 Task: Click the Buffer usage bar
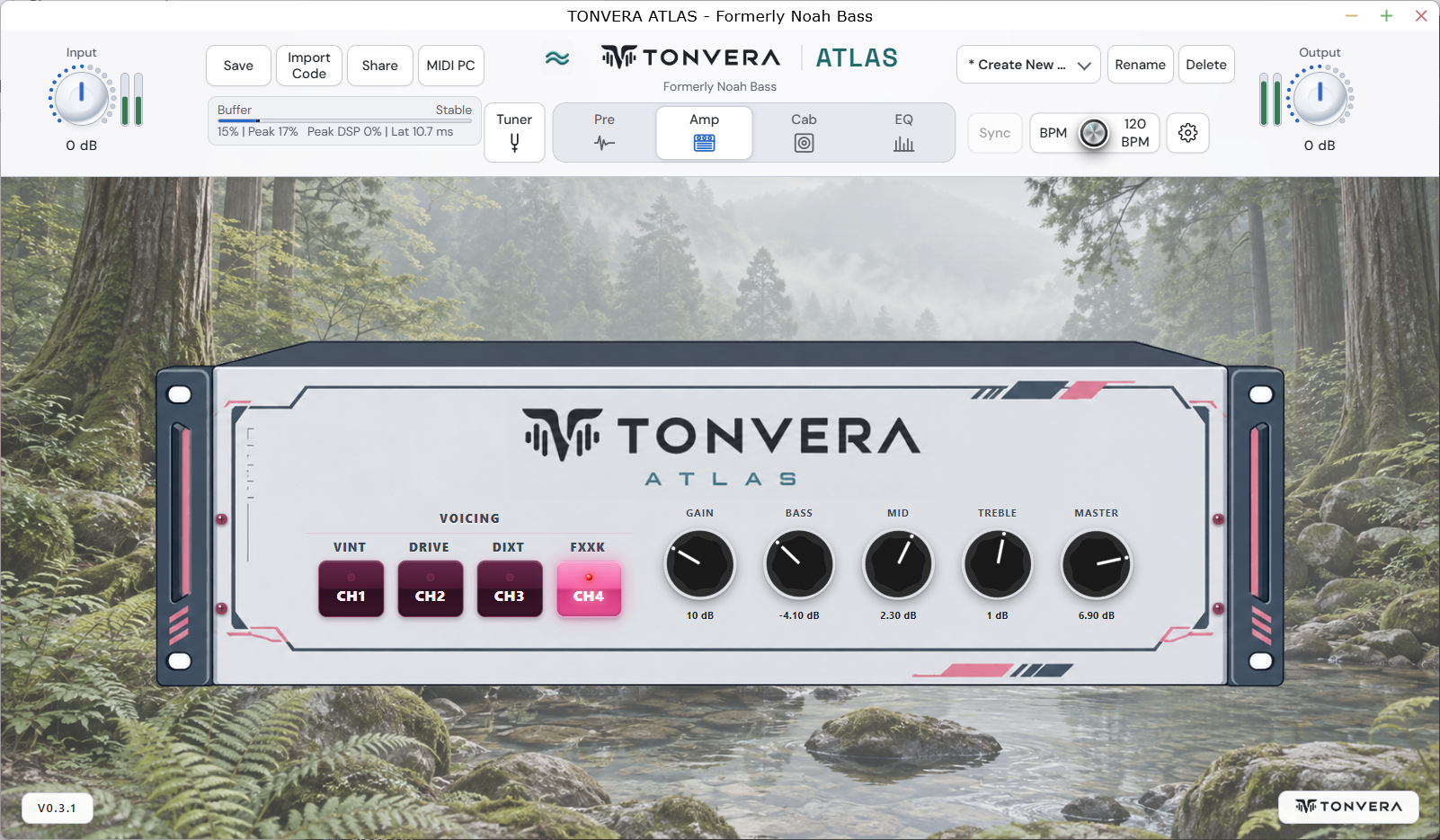coord(344,120)
